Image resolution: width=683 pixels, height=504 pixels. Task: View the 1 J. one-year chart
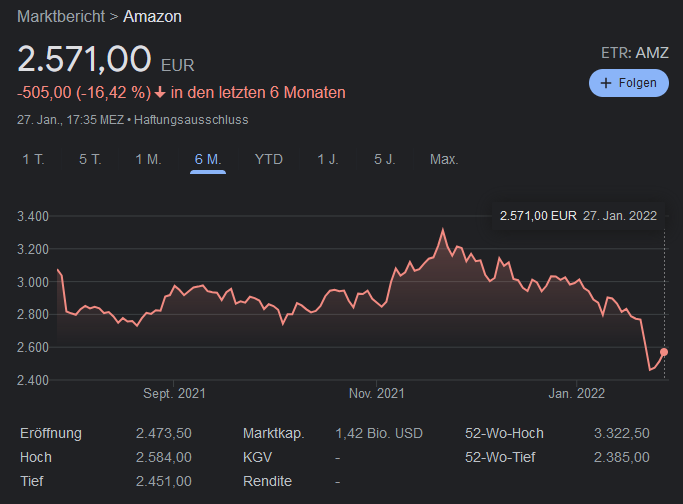[327, 159]
